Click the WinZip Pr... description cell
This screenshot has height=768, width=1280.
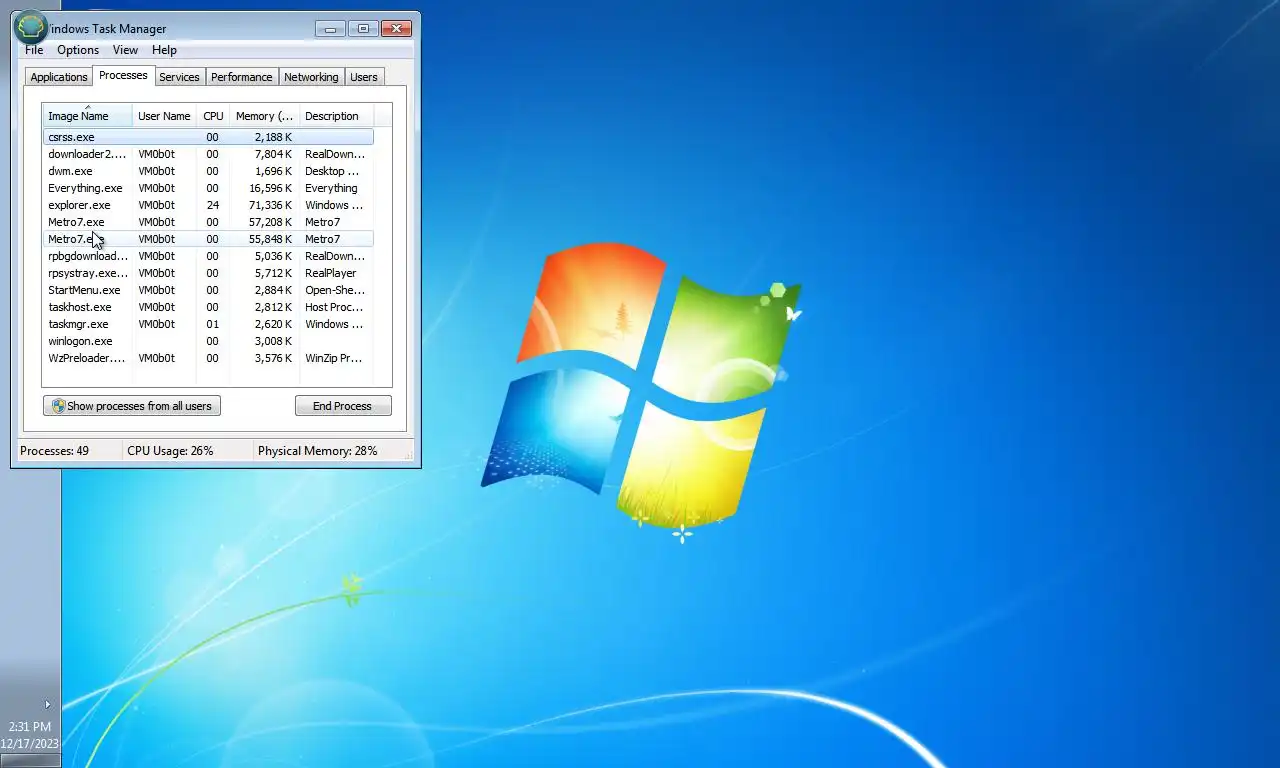[333, 358]
